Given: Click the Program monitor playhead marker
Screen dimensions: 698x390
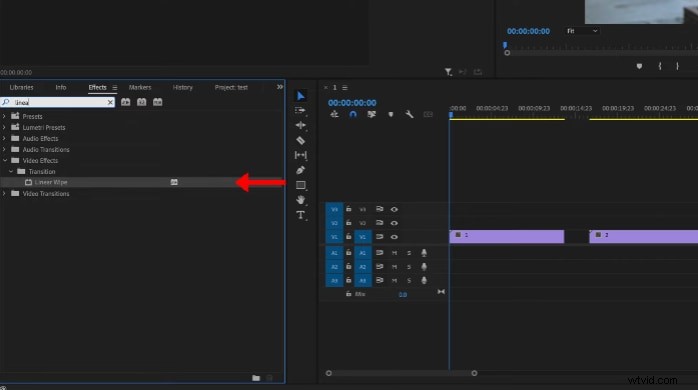Looking at the screenshot, I should pyautogui.click(x=505, y=45).
